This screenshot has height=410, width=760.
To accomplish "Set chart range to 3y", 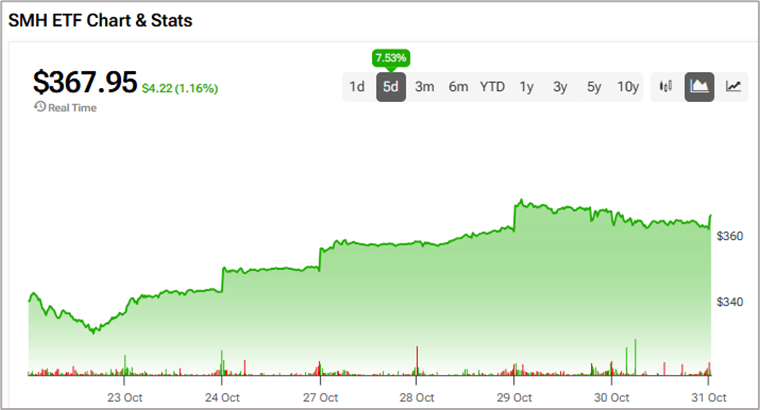I will [x=560, y=87].
